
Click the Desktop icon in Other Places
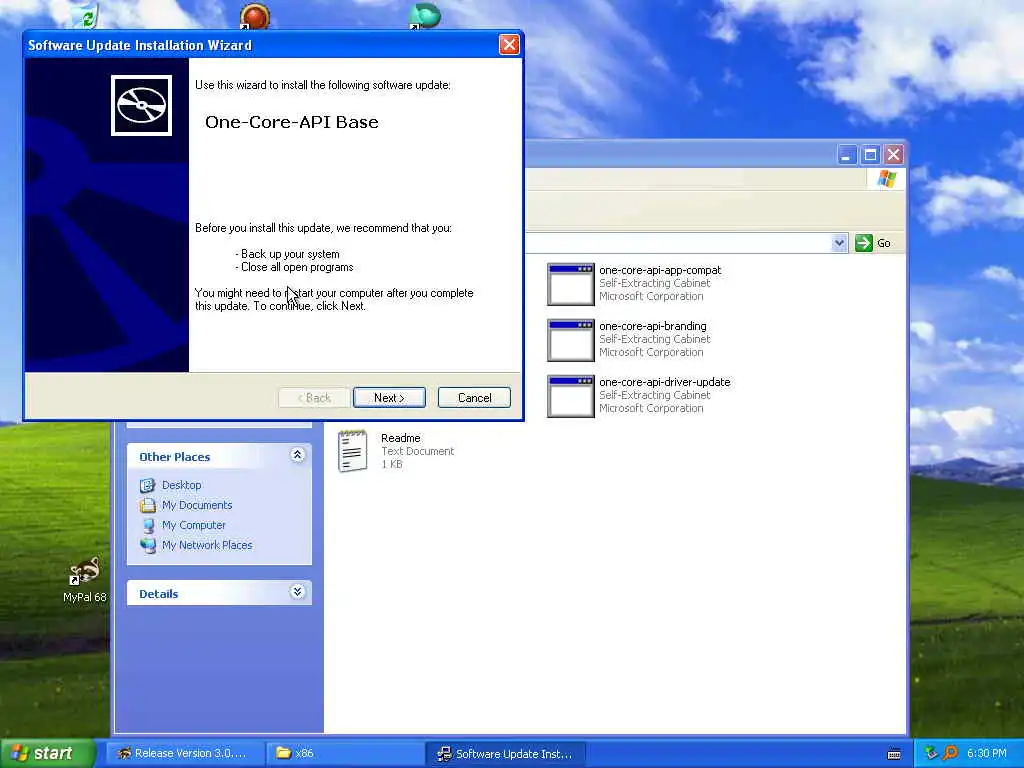(148, 485)
